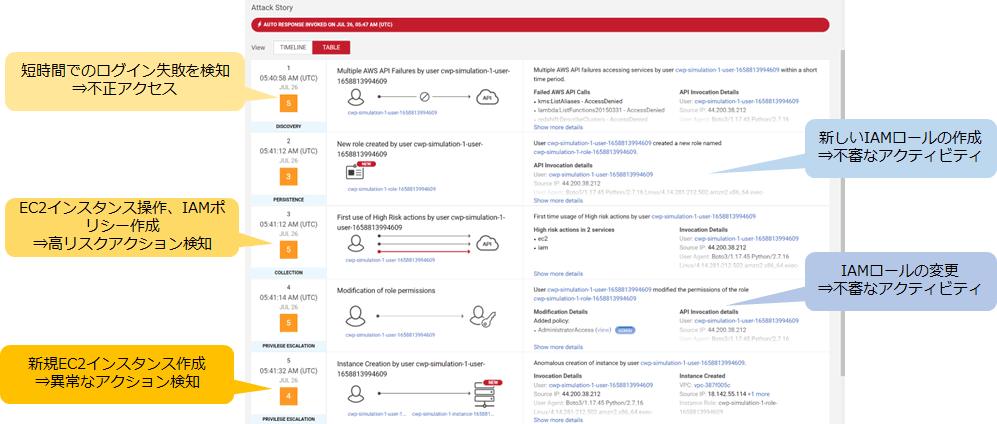Open user link under High Risk actions diagram

pyautogui.click(x=390, y=260)
